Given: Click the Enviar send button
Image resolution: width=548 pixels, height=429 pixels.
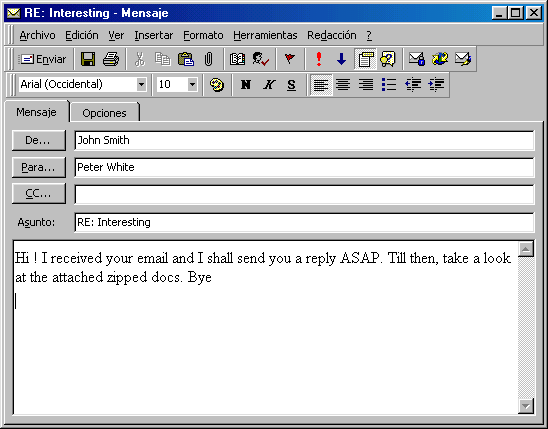Looking at the screenshot, I should pyautogui.click(x=42, y=59).
